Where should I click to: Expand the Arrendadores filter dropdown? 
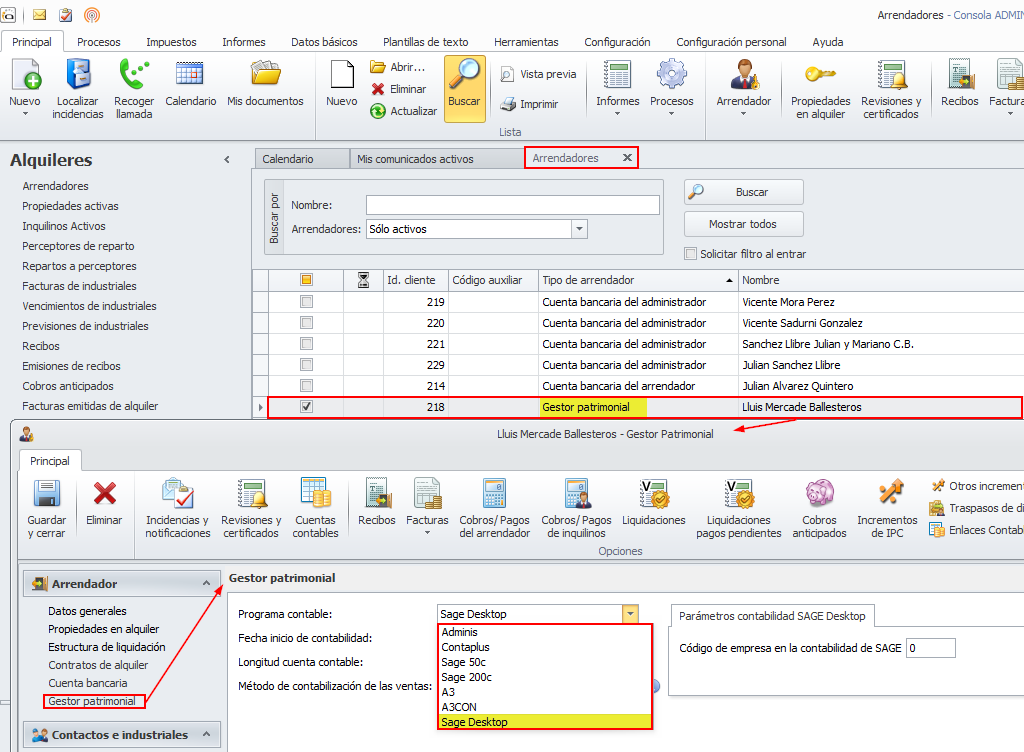[579, 229]
